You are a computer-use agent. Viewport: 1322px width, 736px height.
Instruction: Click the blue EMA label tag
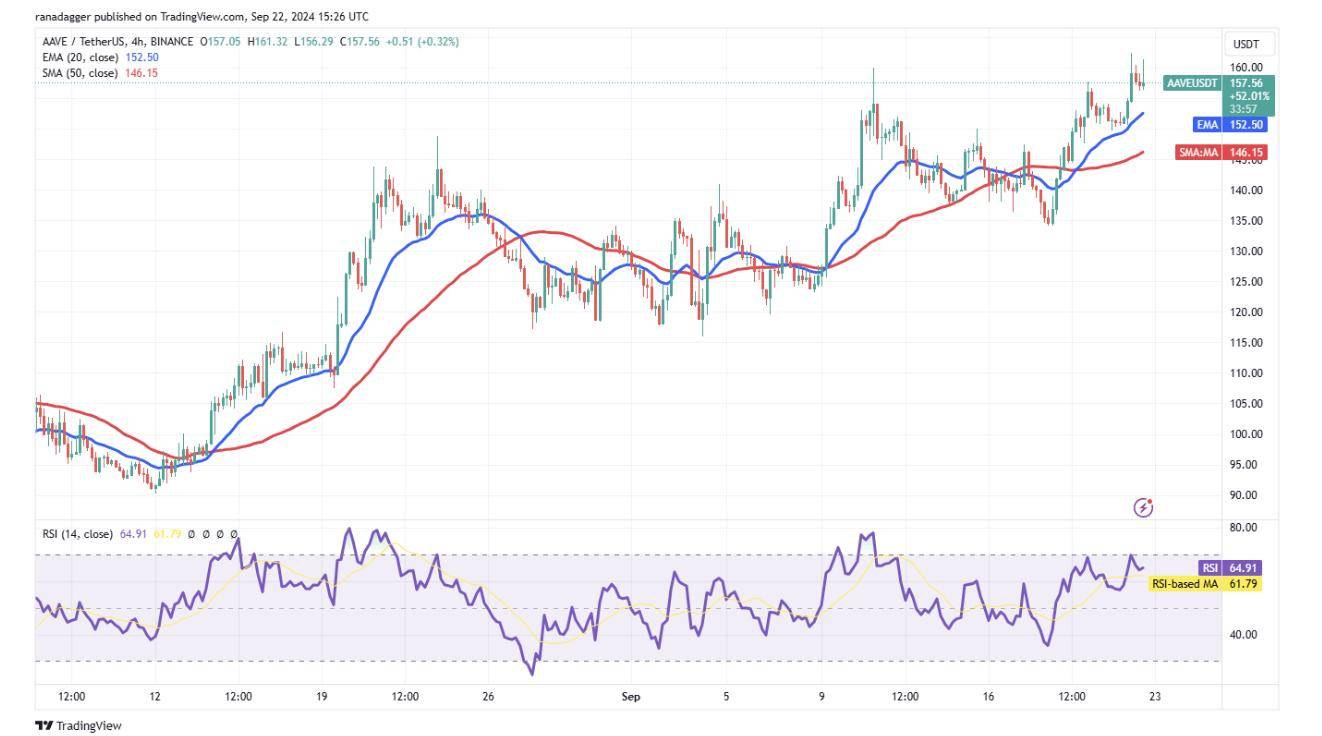1208,125
